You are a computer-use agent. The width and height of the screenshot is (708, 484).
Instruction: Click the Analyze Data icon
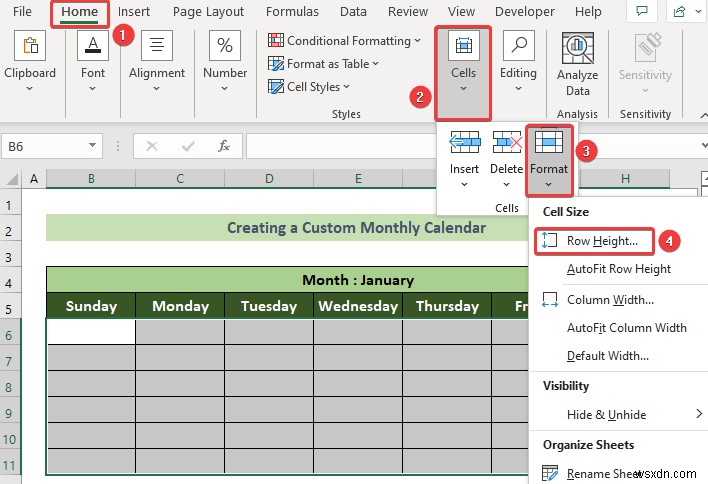578,48
